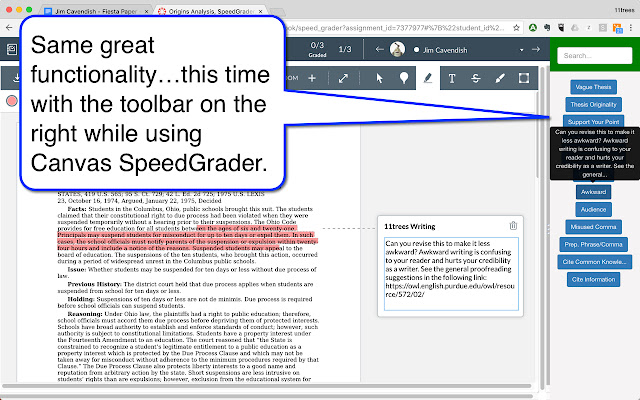Click the Misused Comma comment button
This screenshot has width=640, height=400.
pyautogui.click(x=593, y=227)
